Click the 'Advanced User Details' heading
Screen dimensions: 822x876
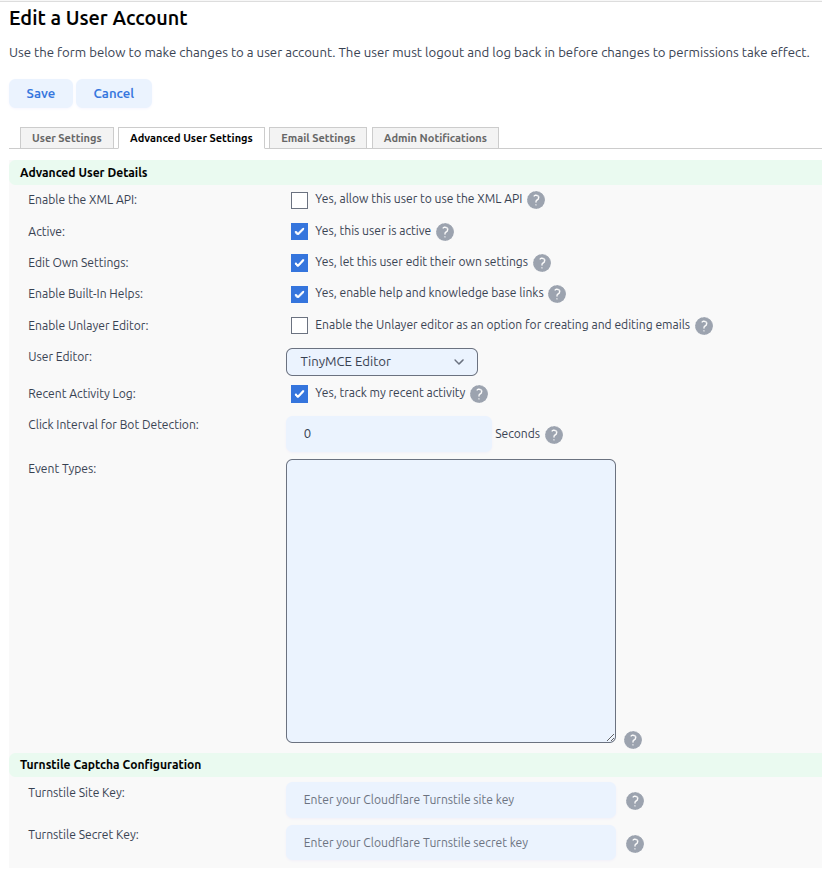tap(84, 173)
